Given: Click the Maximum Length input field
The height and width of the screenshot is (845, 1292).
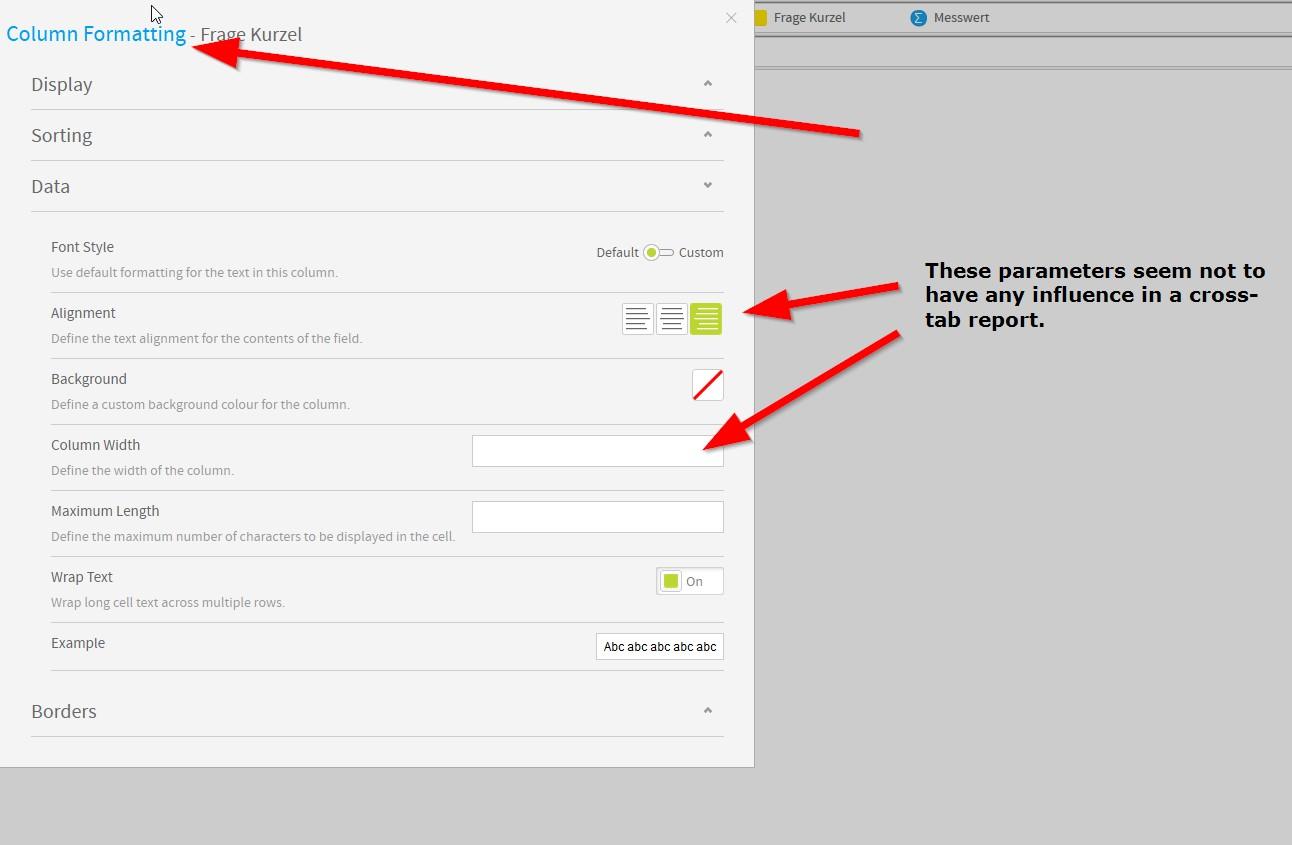Looking at the screenshot, I should [598, 517].
